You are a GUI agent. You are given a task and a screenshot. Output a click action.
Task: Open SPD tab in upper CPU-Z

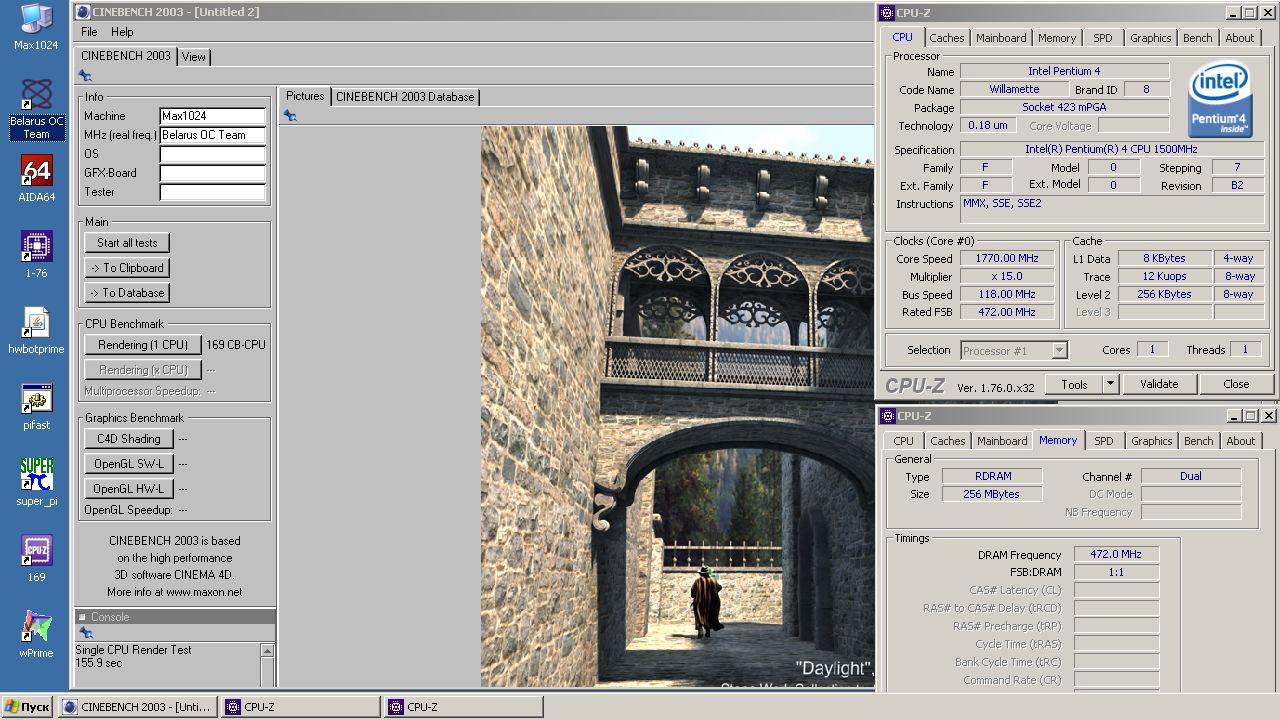1103,38
